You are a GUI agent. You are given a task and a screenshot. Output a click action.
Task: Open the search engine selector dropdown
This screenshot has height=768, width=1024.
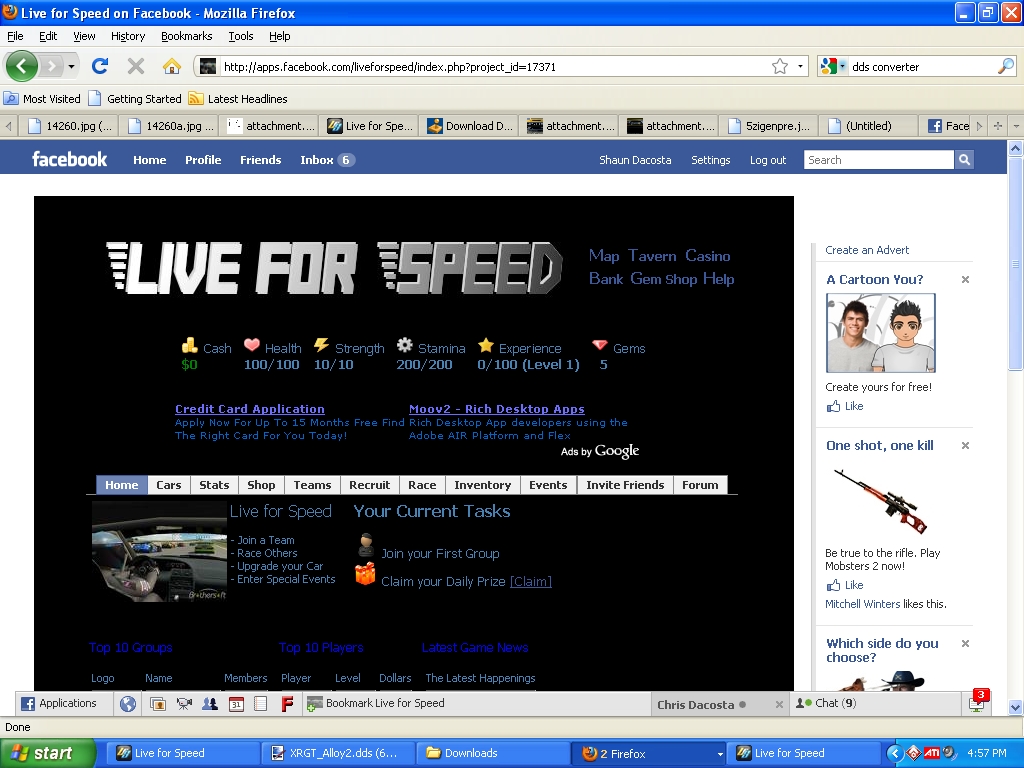pyautogui.click(x=834, y=66)
